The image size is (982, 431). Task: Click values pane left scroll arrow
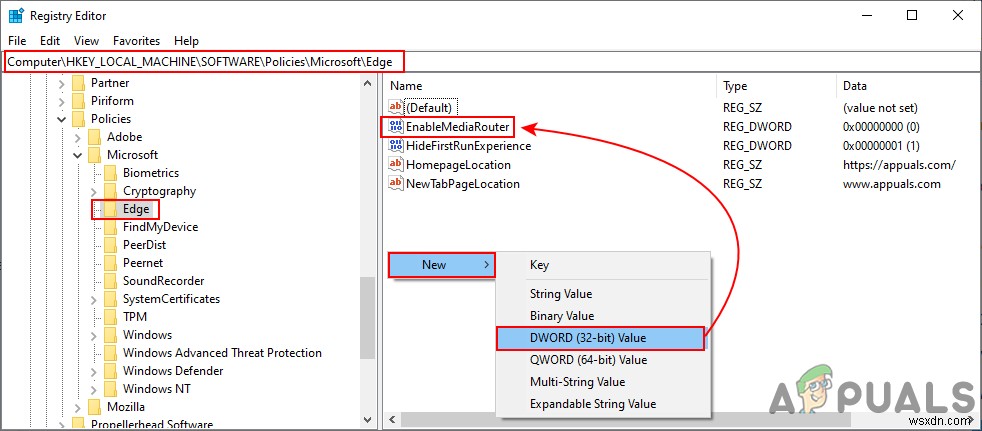pyautogui.click(x=392, y=418)
